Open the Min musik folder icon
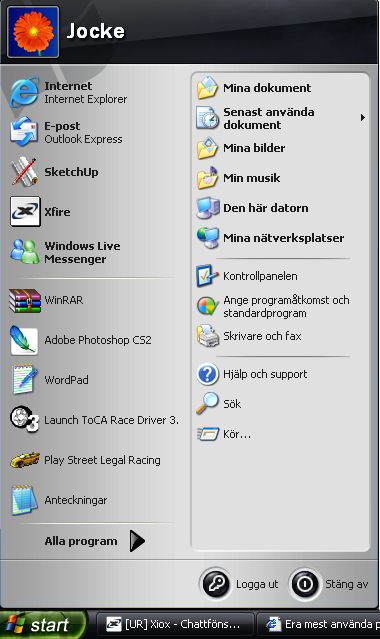Screen dimensions: 380x639 pos(208,178)
